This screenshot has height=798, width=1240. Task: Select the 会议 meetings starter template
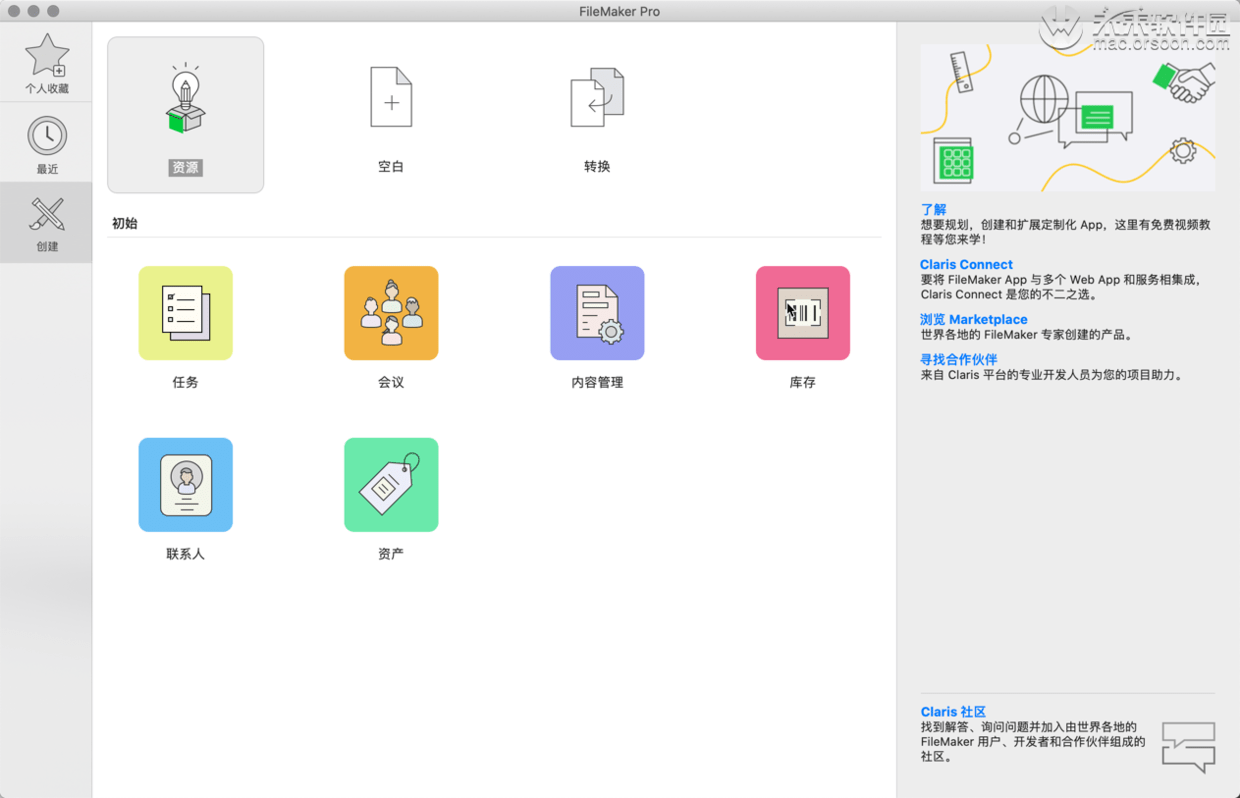click(391, 313)
